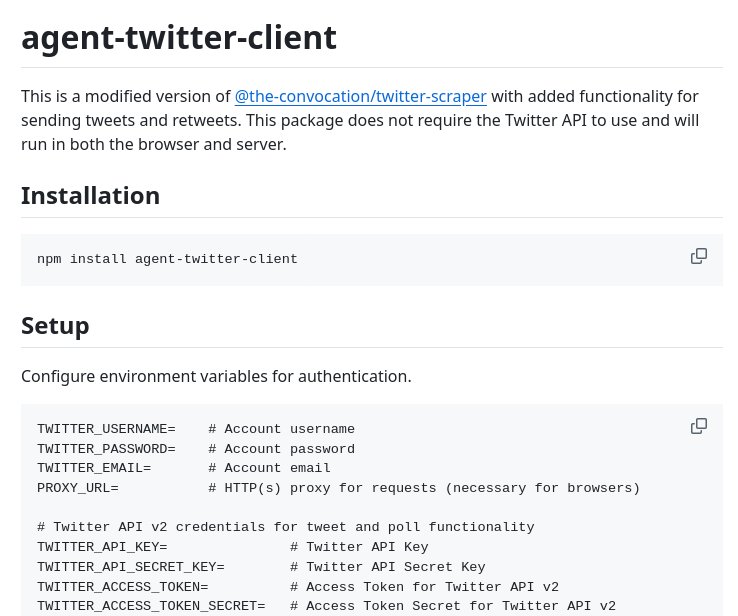Click the TWITTER_ACCESS_TOKEN_SECRET= line
738x616 pixels.
coord(326,606)
